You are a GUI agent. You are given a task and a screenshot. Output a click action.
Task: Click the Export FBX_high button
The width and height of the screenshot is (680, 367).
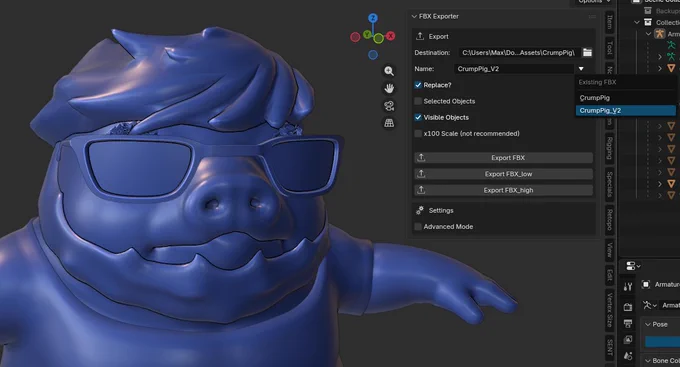(x=503, y=190)
